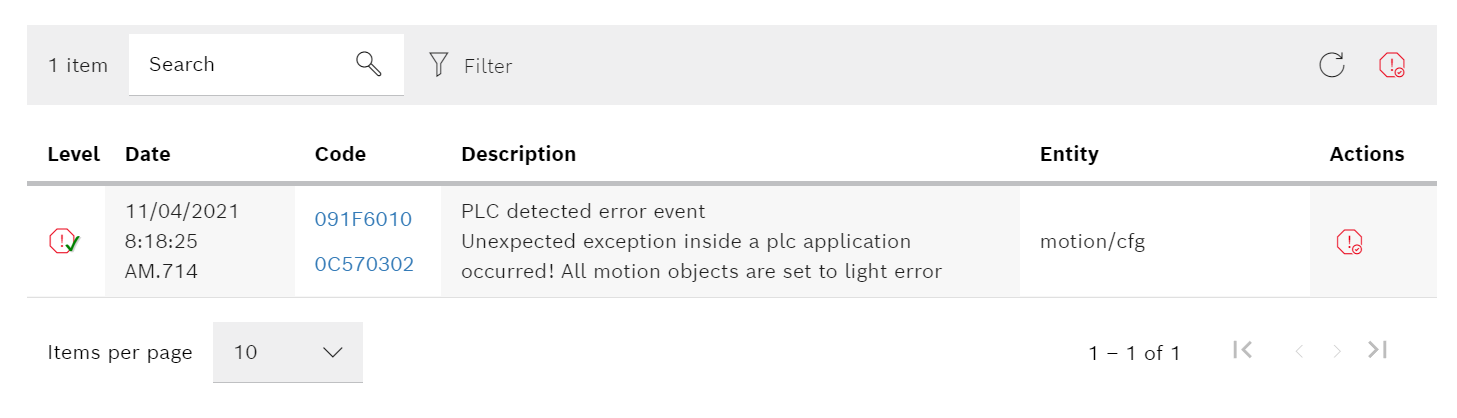Click the Filter label
Viewport: 1457px width, 418px height.
(488, 66)
